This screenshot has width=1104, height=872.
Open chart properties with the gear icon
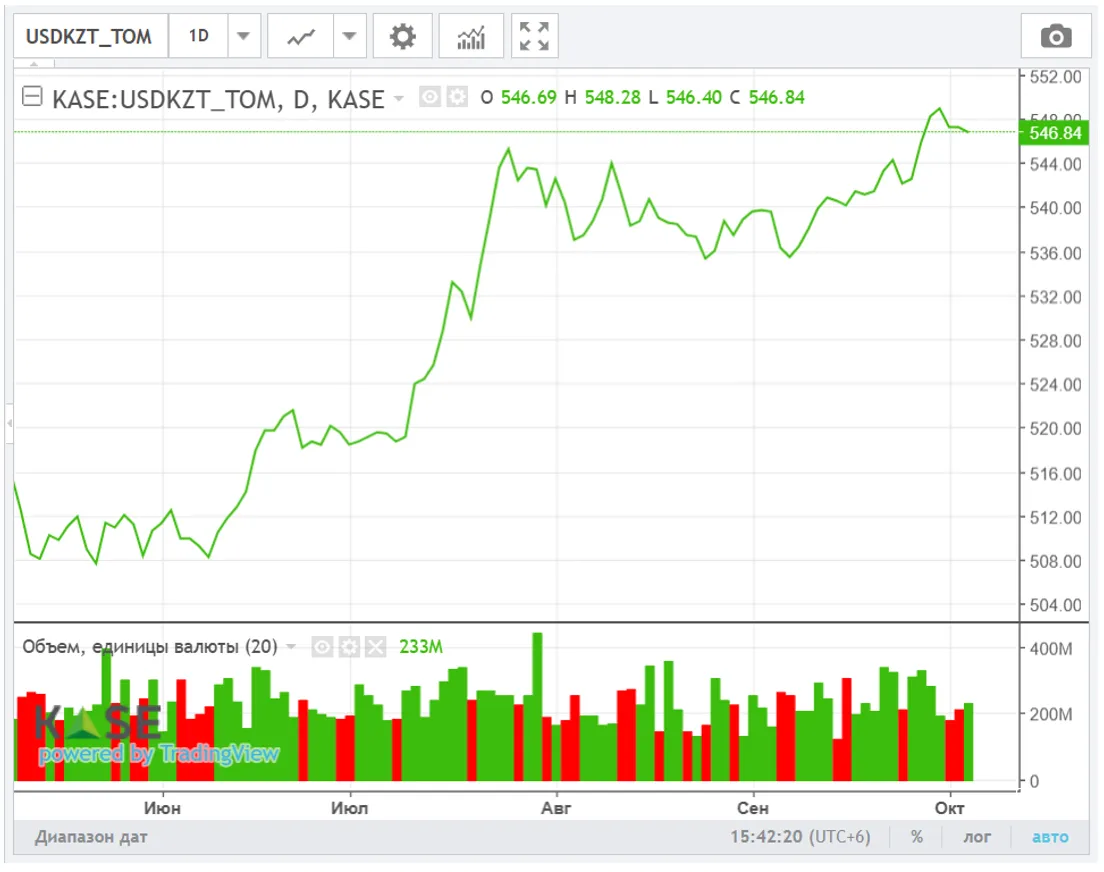pyautogui.click(x=402, y=37)
